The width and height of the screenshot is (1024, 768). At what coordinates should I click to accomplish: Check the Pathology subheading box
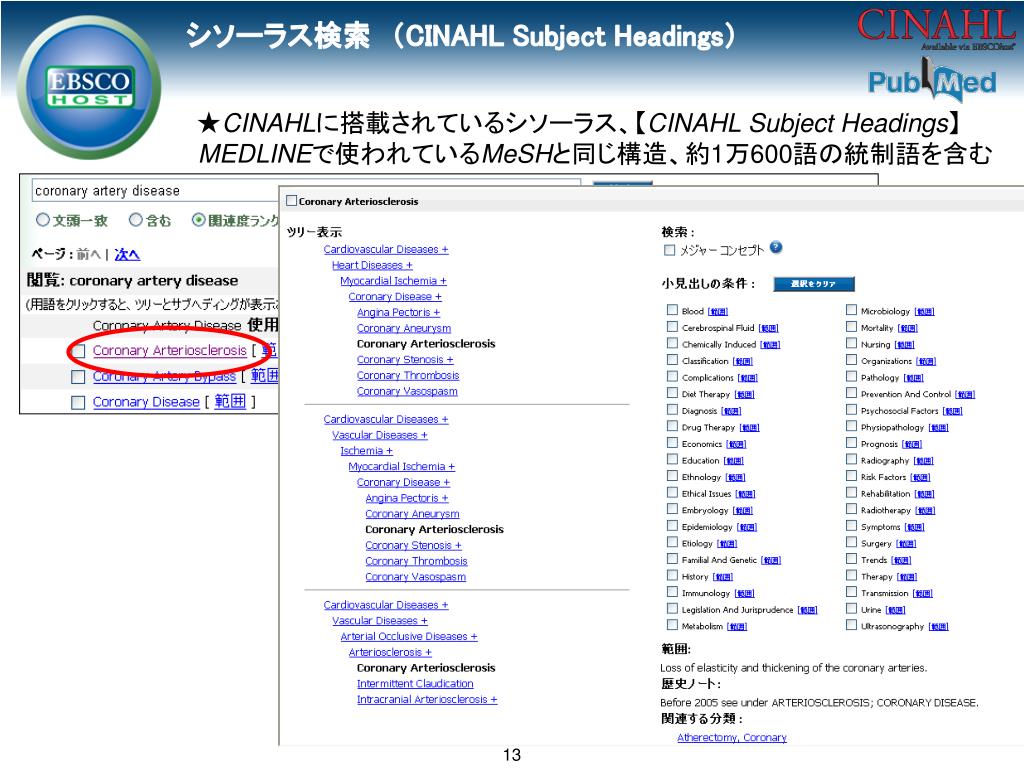coord(851,376)
